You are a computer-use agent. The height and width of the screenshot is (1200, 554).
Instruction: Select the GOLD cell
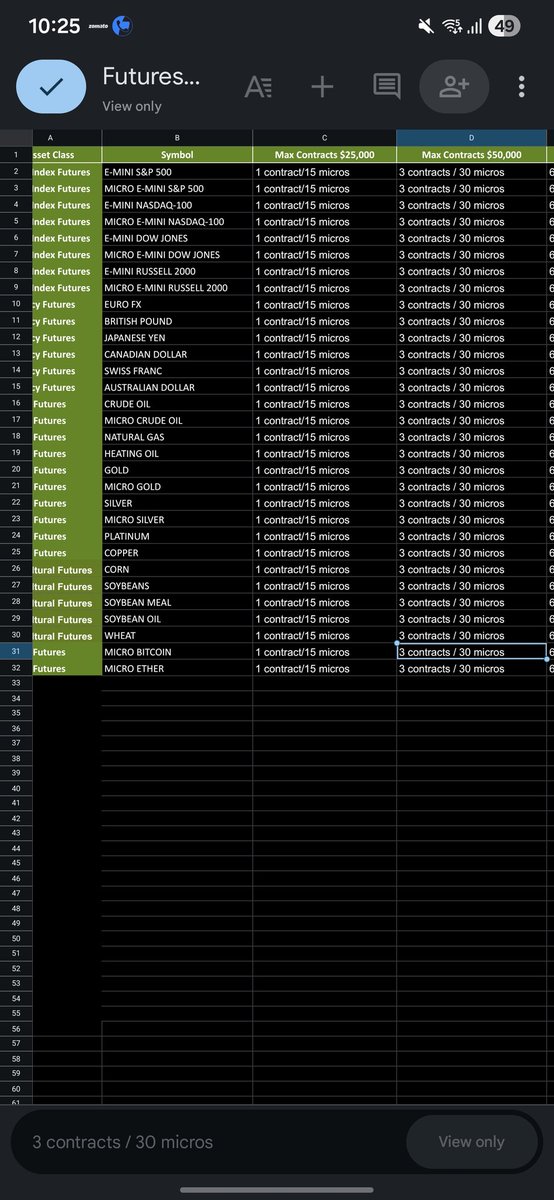[177, 470]
